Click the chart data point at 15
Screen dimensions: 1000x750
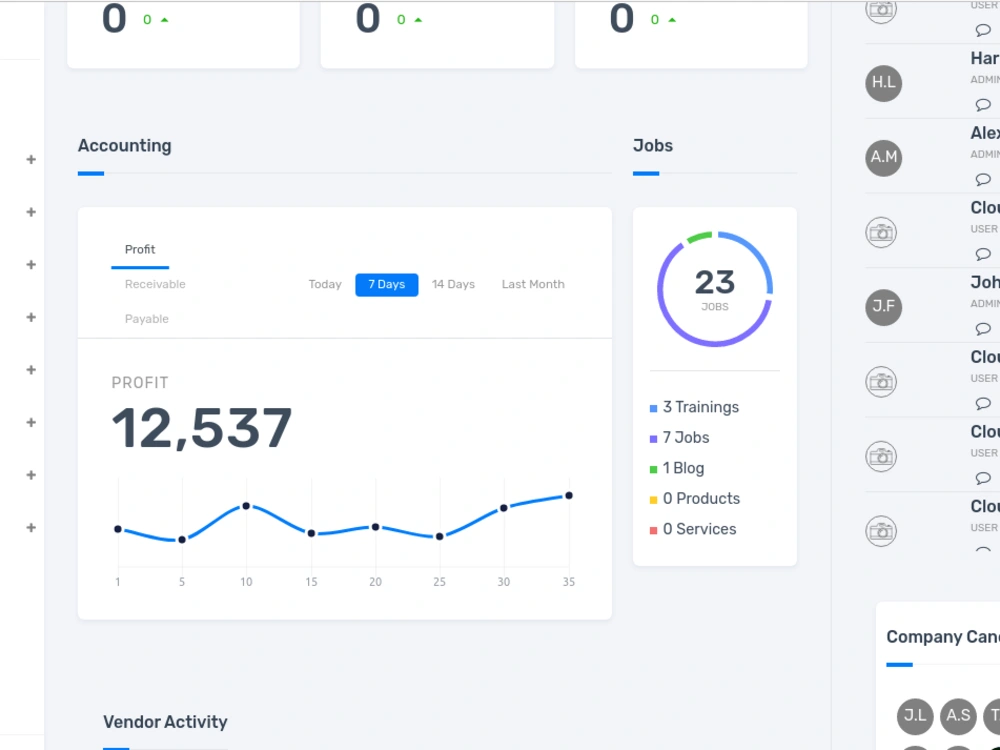click(x=311, y=533)
